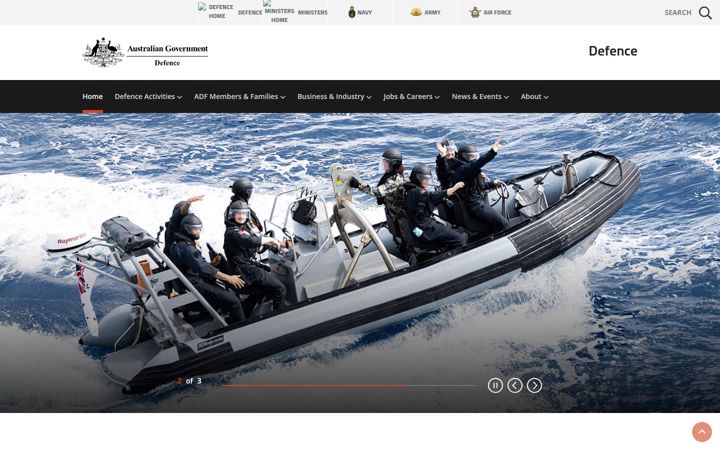Click the broken Defence Home image icon

coord(202,6)
